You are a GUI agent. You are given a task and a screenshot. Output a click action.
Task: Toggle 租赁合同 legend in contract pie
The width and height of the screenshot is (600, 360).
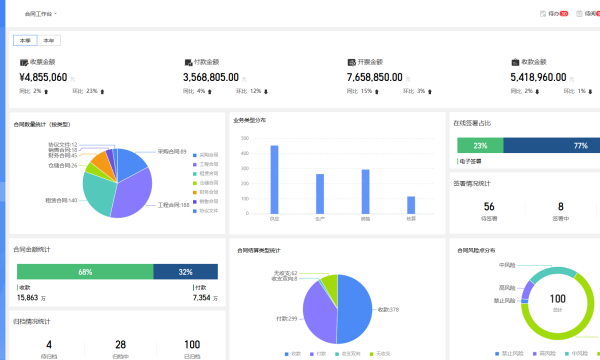click(x=205, y=174)
